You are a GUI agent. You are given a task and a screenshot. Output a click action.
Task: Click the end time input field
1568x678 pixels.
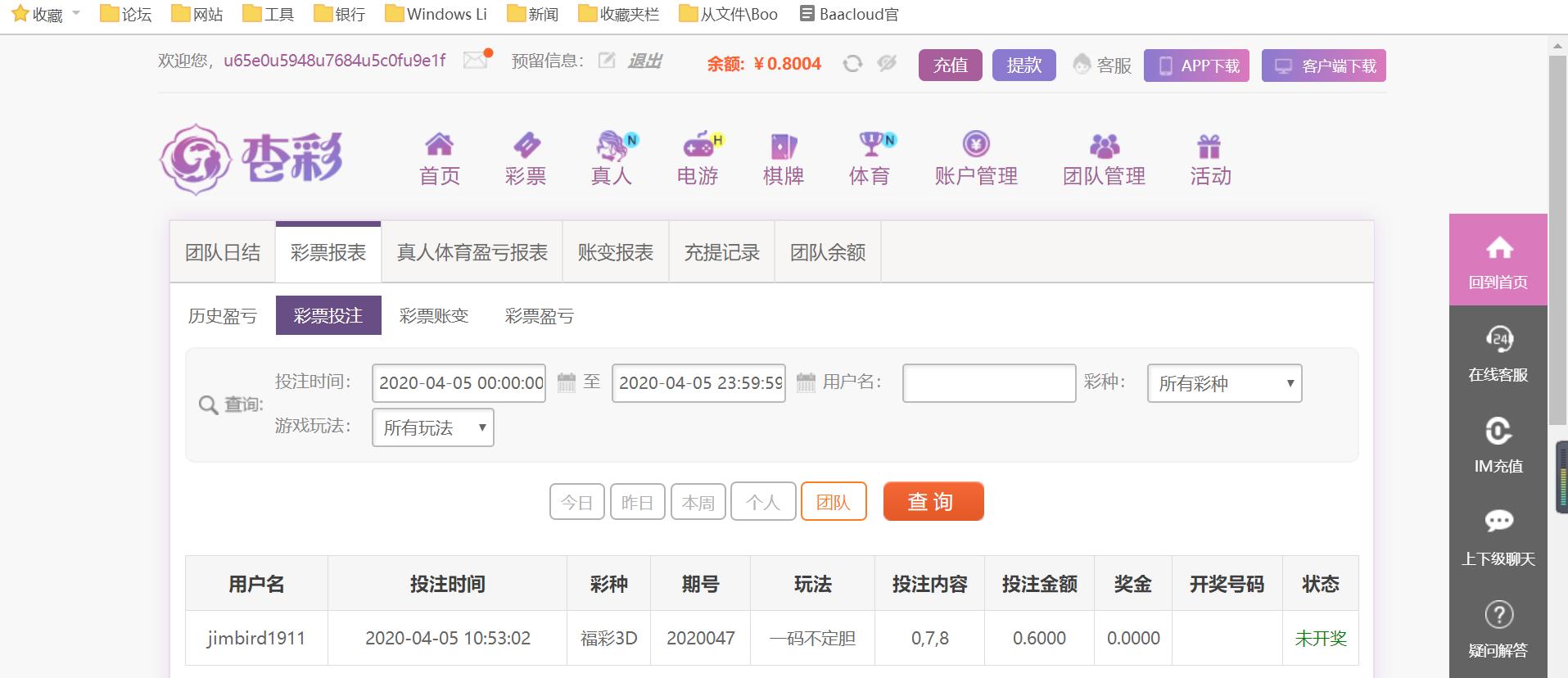click(698, 383)
